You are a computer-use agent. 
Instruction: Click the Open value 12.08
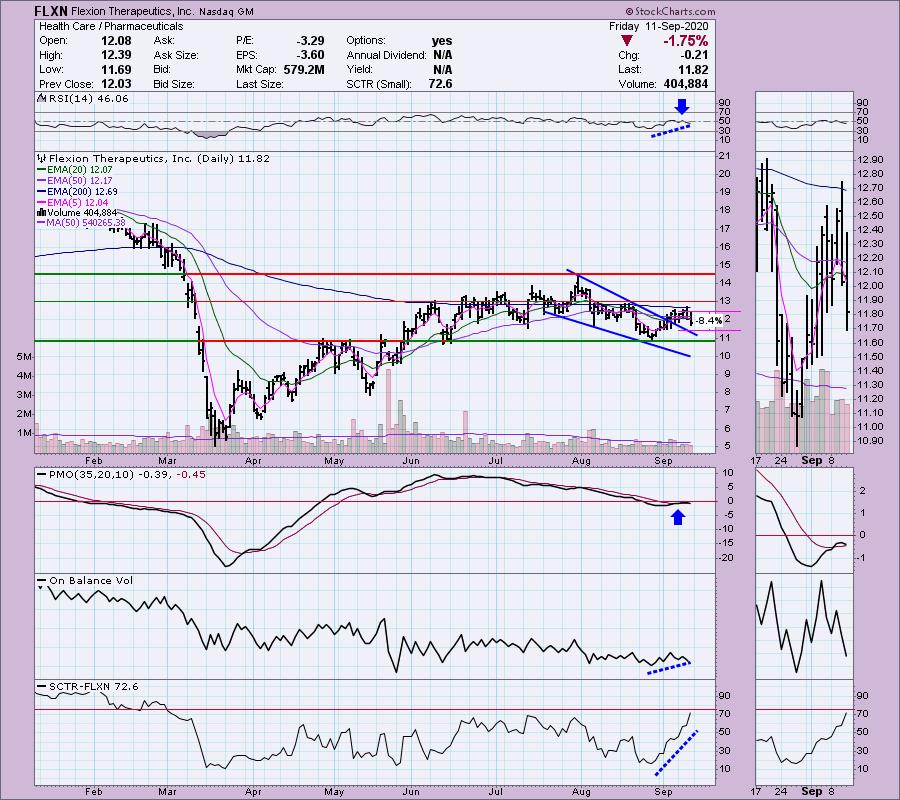117,41
